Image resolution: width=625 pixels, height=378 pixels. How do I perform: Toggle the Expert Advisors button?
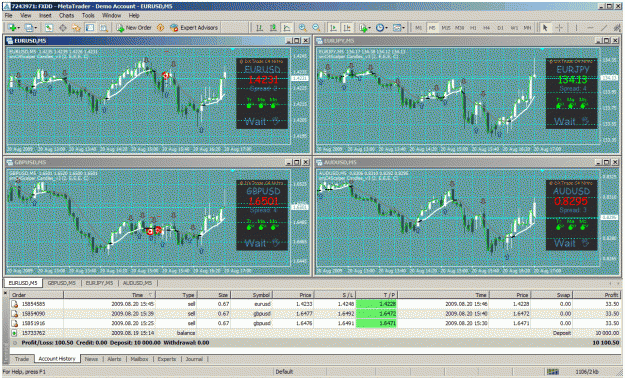[x=194, y=28]
